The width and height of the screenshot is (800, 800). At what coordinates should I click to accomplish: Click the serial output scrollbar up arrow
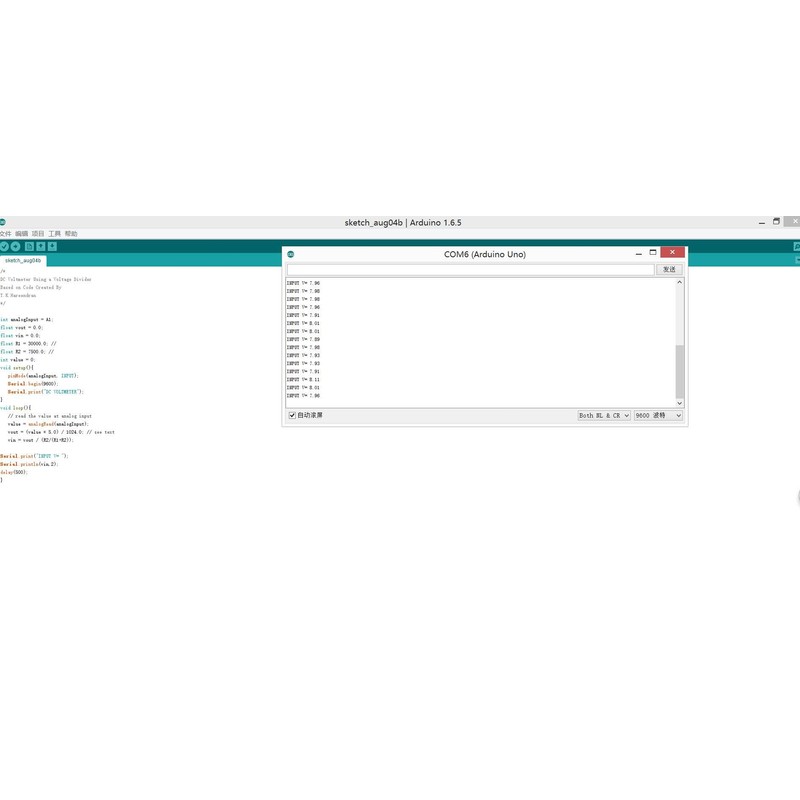(x=680, y=282)
